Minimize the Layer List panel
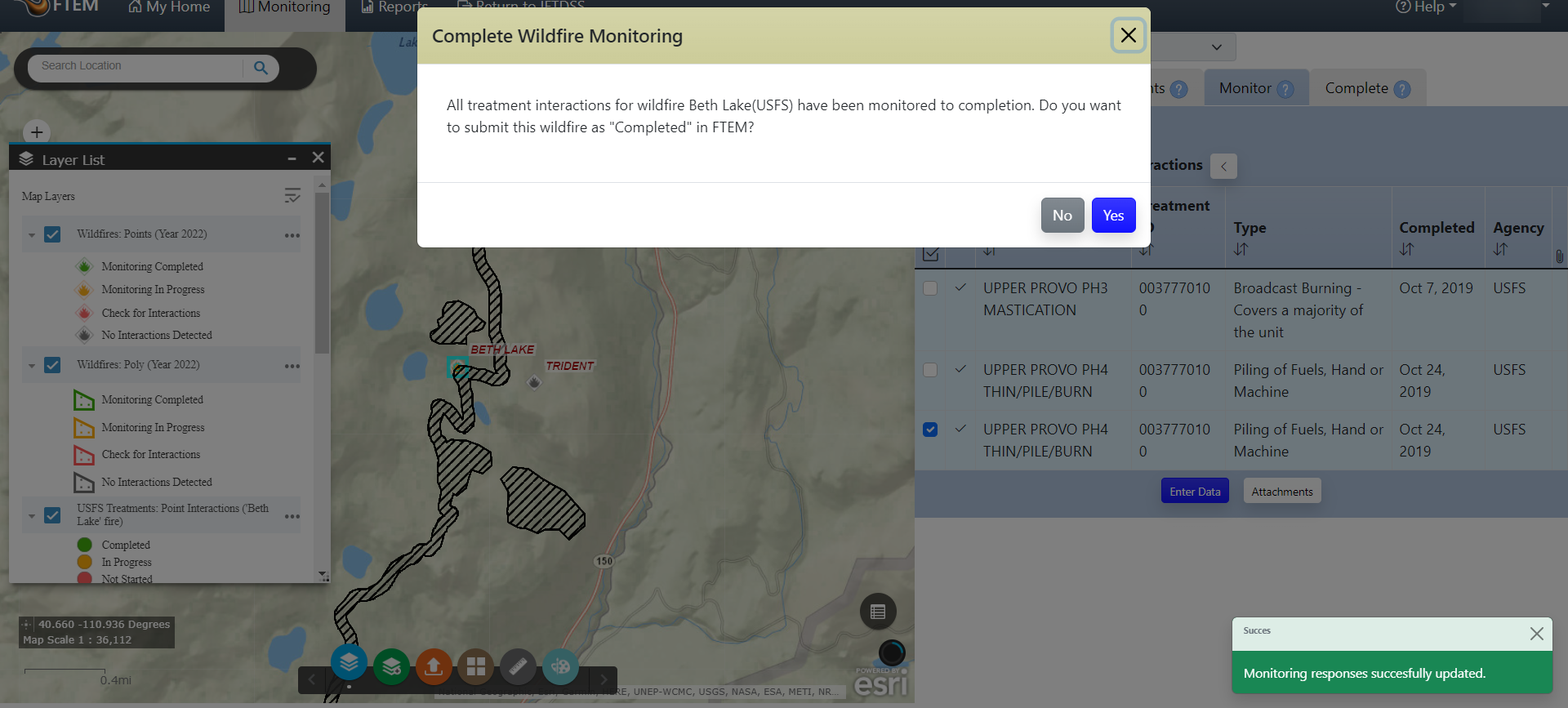Screen dimensions: 1568x708 coord(292,158)
